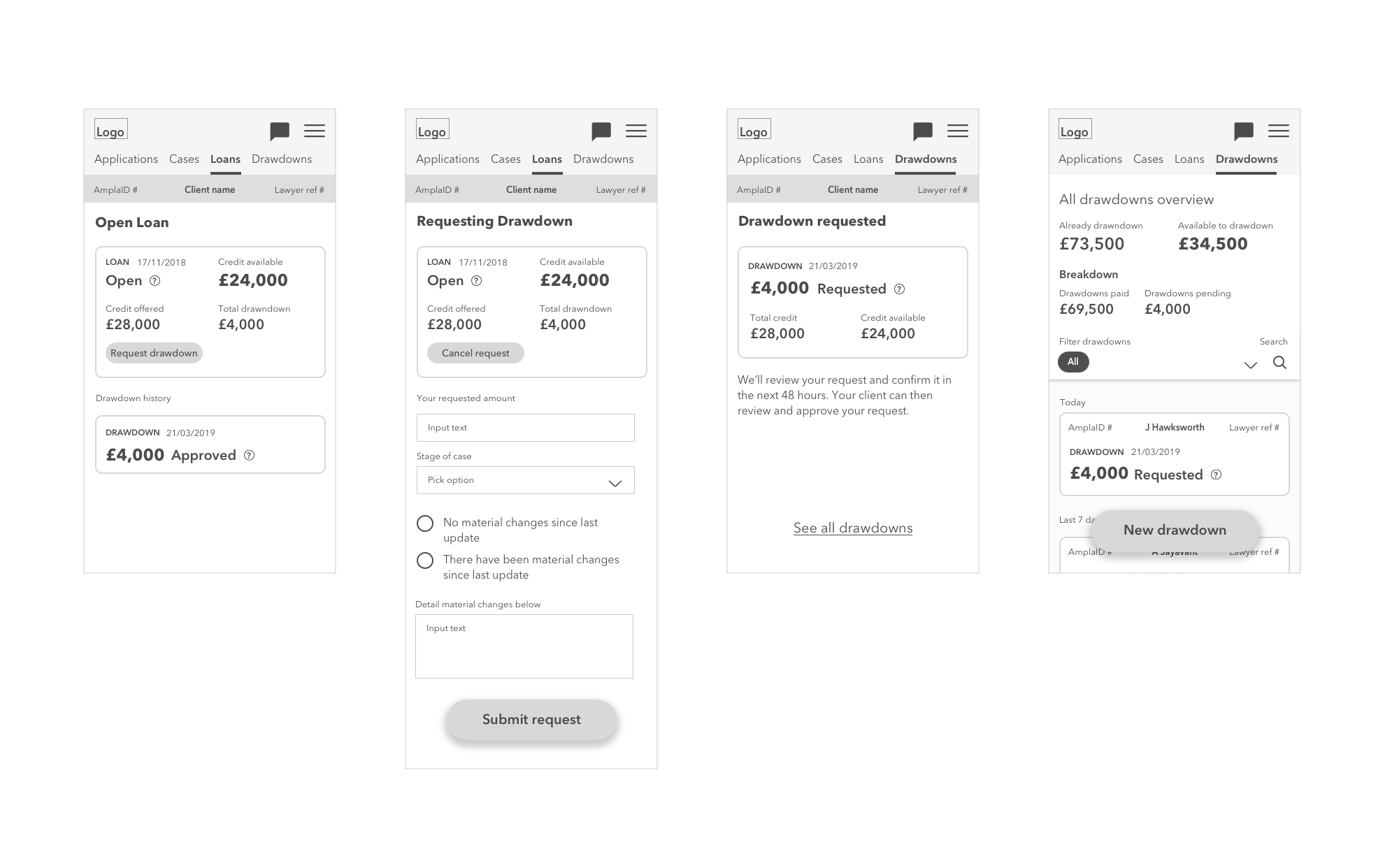The image size is (1392, 868).
Task: Open chat icon on Open Loan screen
Action: click(x=280, y=131)
